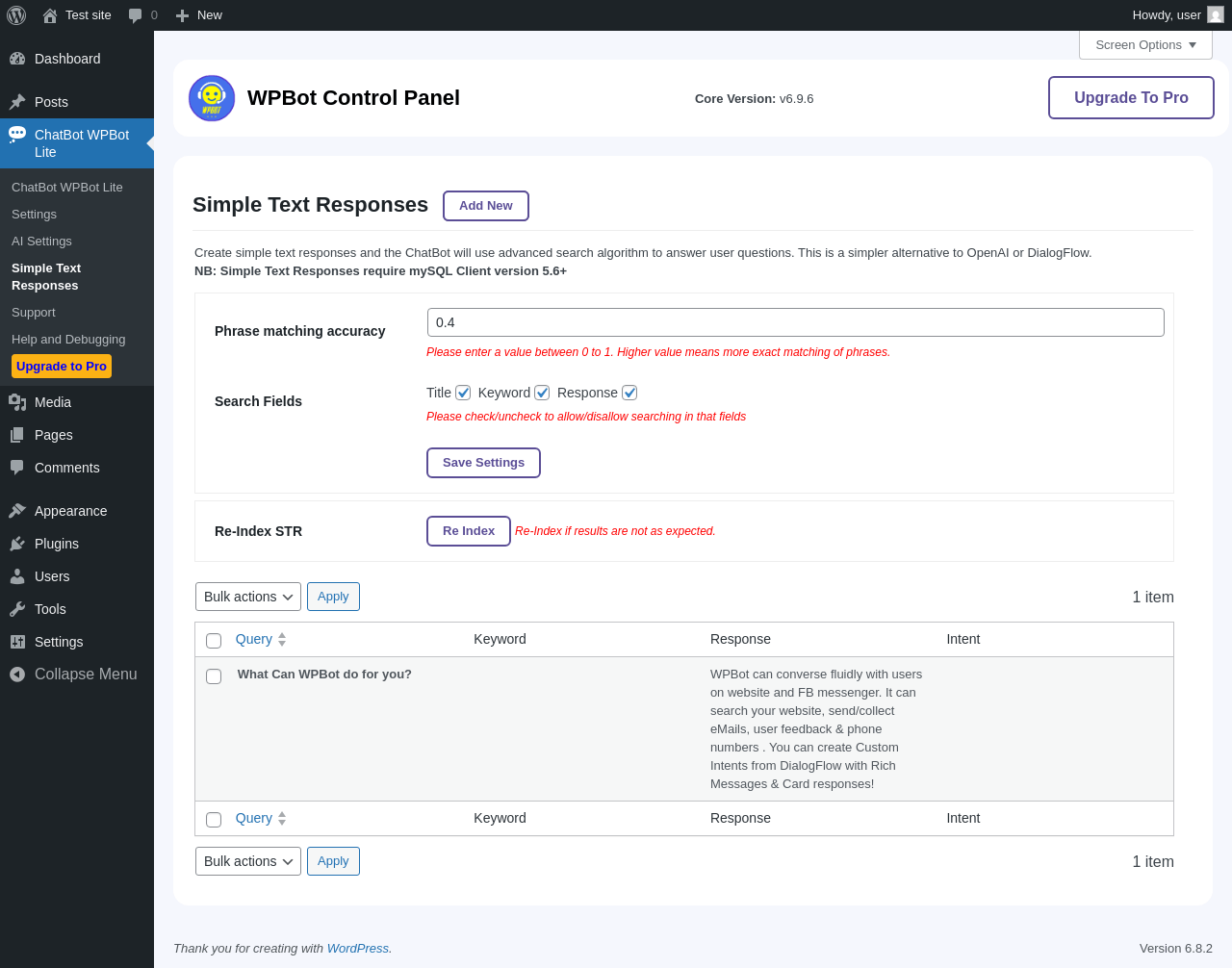Click the Media icon in sidebar

pyautogui.click(x=17, y=402)
